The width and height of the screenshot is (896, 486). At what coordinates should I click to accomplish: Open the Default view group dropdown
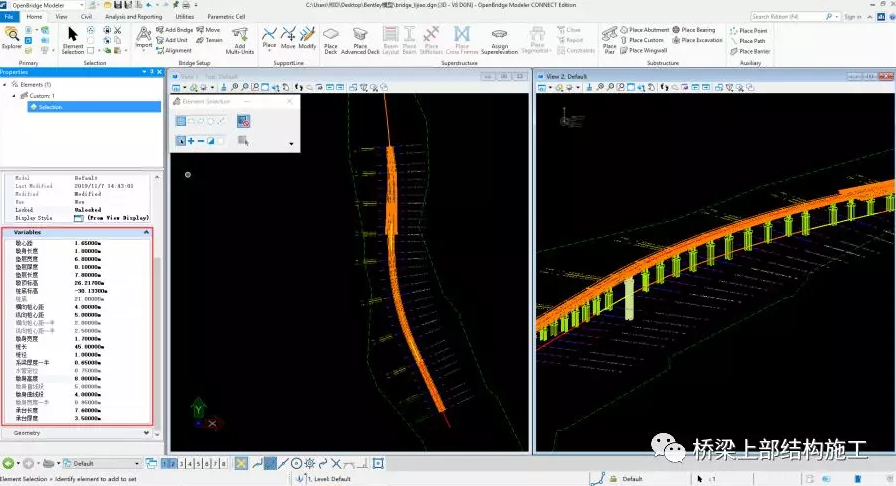(x=137, y=464)
